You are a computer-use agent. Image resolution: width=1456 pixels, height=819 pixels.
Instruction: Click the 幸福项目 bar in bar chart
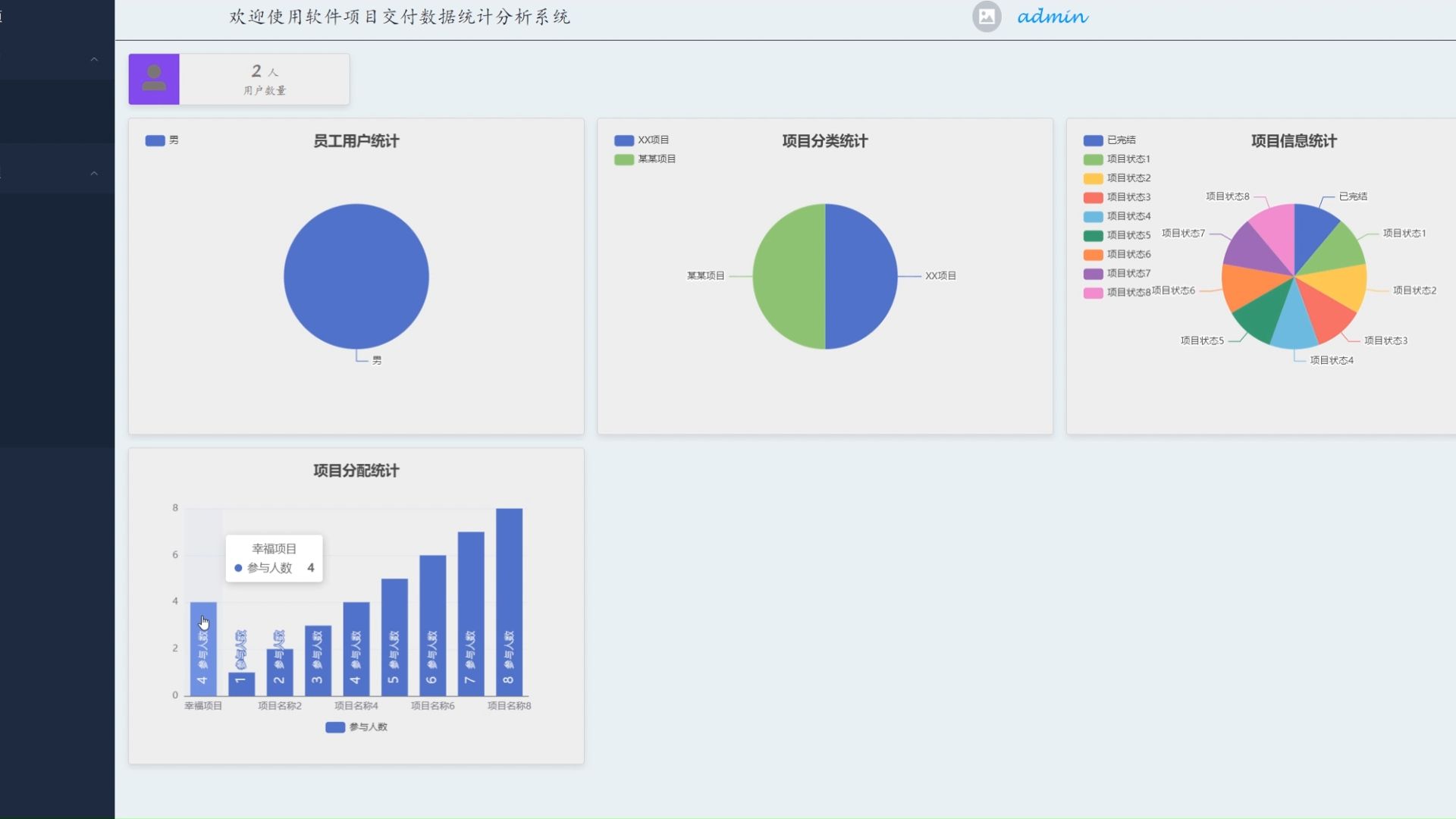[203, 649]
